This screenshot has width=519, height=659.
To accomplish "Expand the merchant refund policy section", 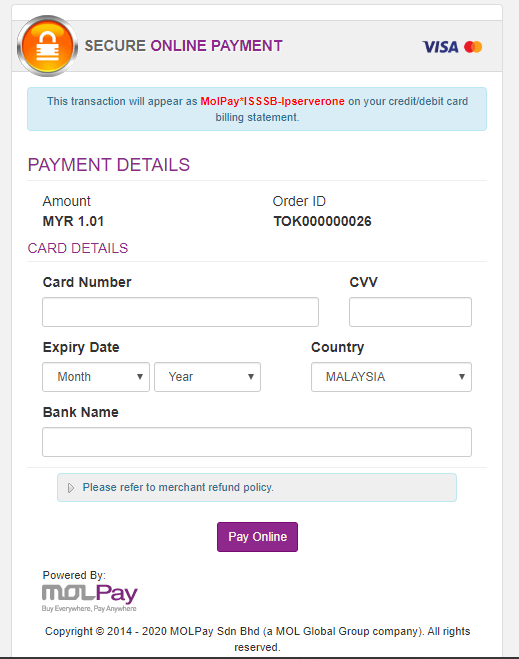I will [x=257, y=488].
